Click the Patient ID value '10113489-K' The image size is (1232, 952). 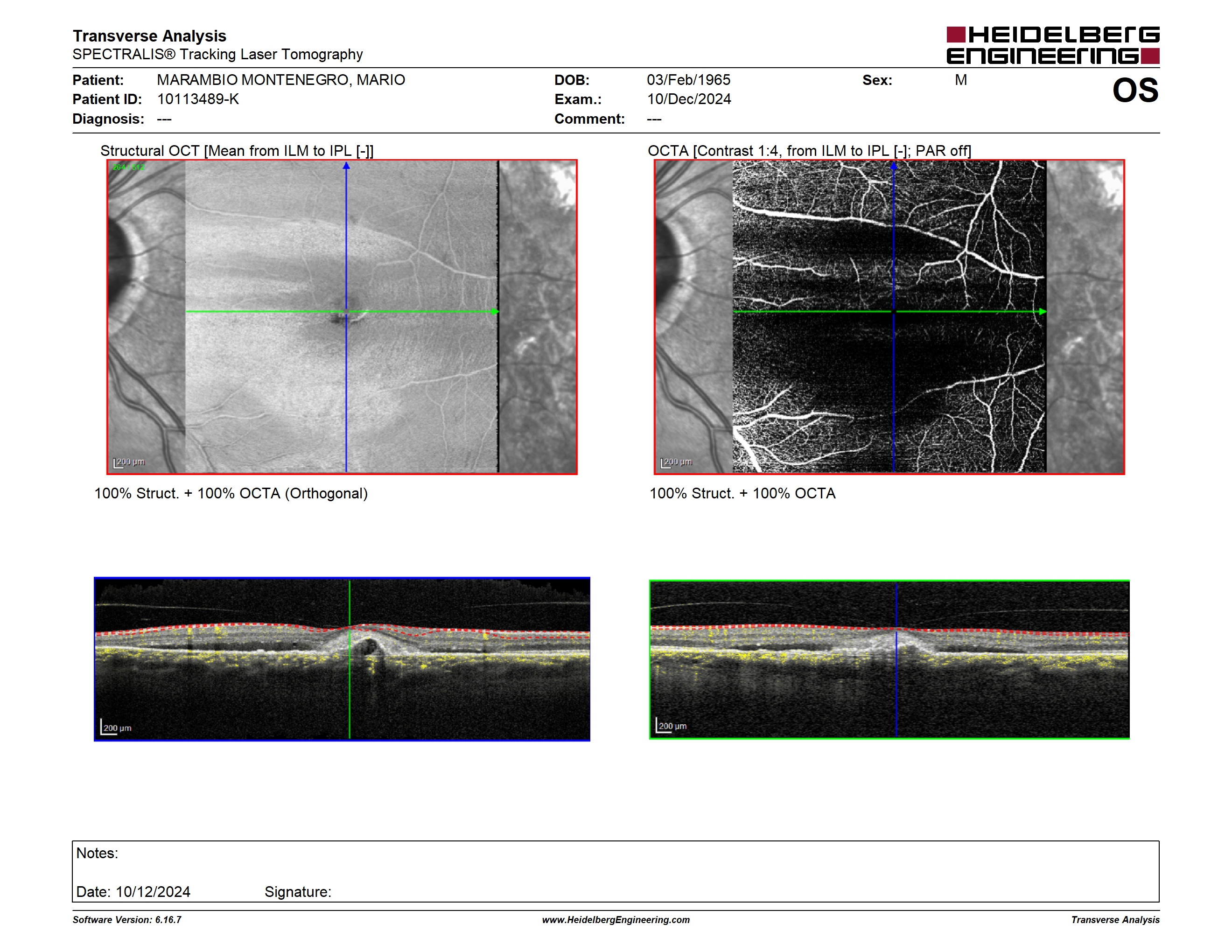(198, 99)
